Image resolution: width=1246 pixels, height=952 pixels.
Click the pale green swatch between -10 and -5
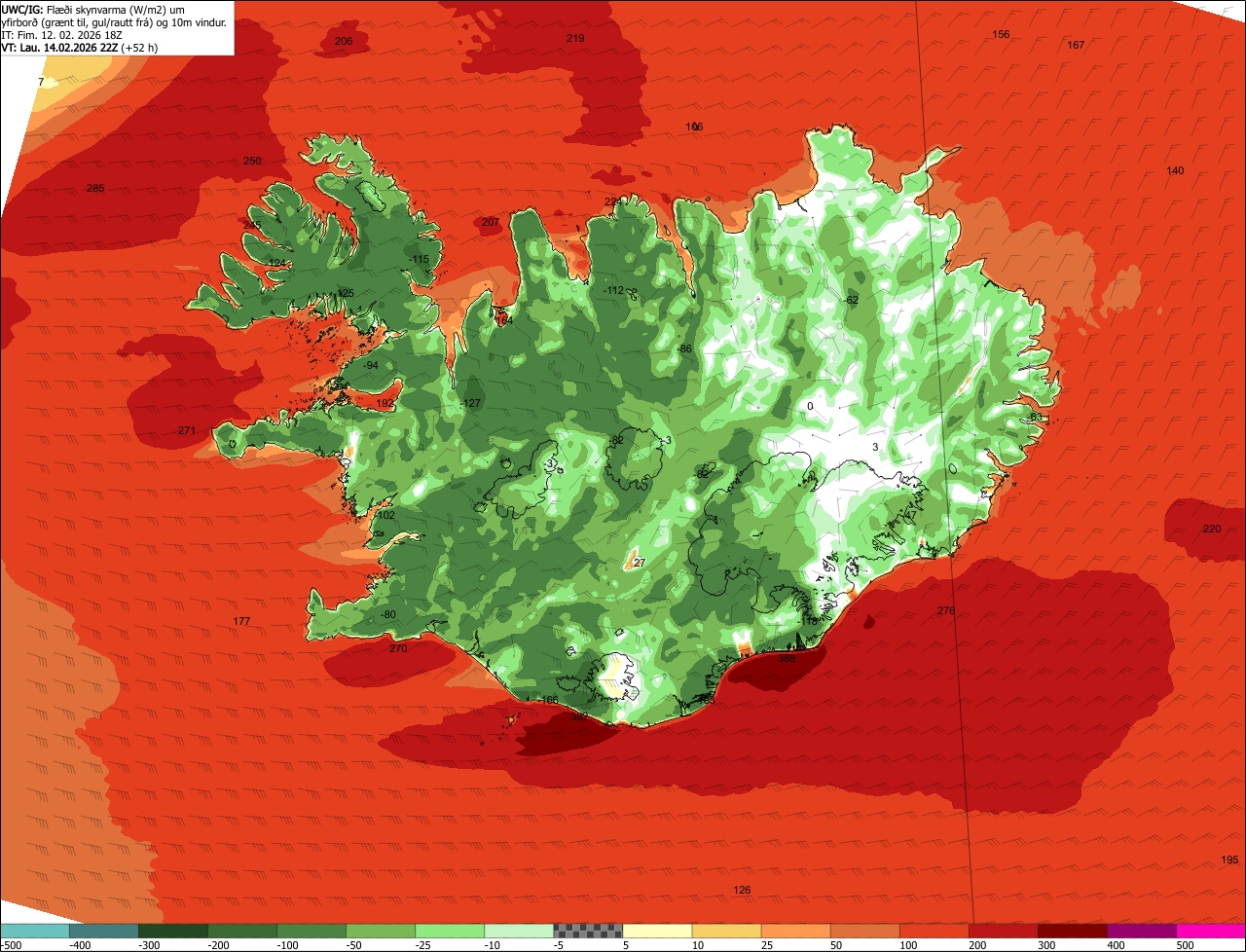pos(519,930)
